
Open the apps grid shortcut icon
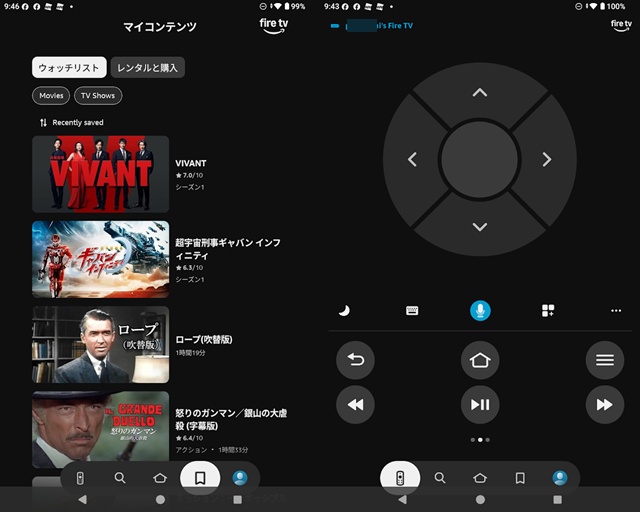548,311
